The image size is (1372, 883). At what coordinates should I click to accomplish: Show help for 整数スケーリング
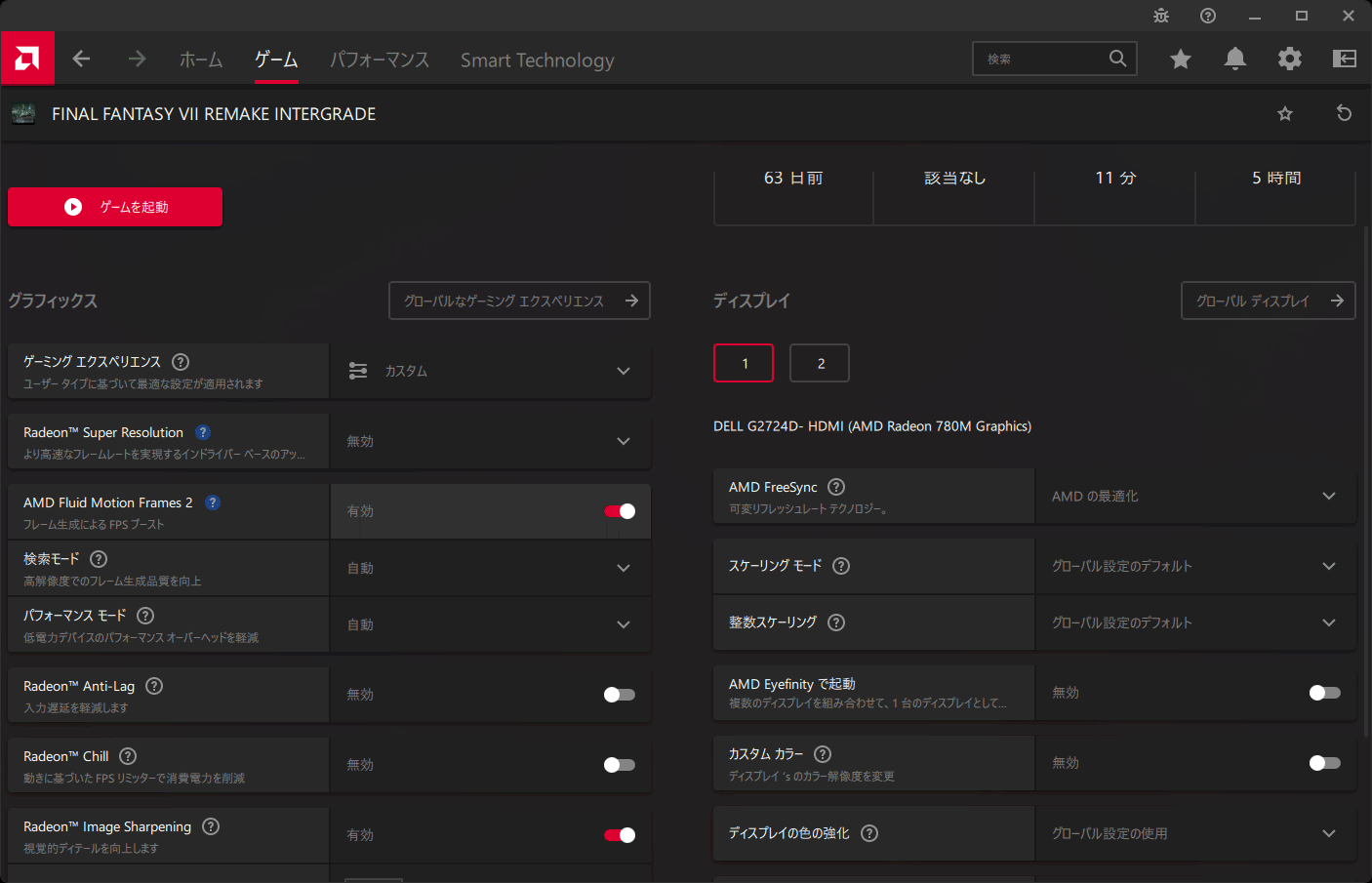[x=836, y=622]
